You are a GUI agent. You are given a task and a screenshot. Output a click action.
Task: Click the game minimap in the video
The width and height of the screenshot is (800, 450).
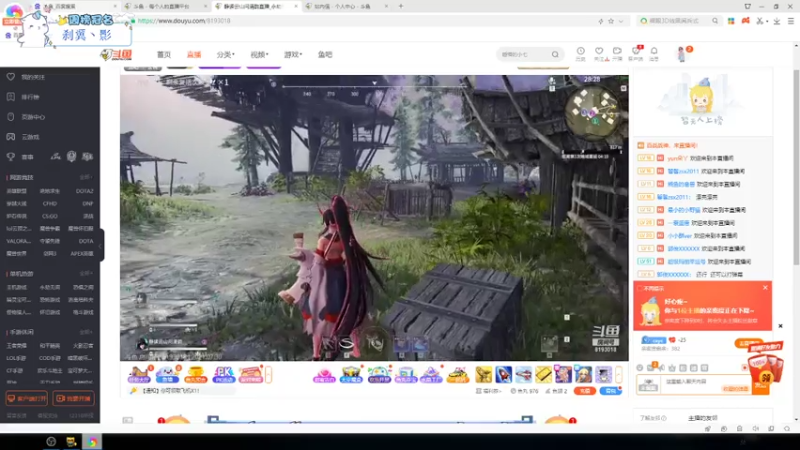pyautogui.click(x=593, y=112)
